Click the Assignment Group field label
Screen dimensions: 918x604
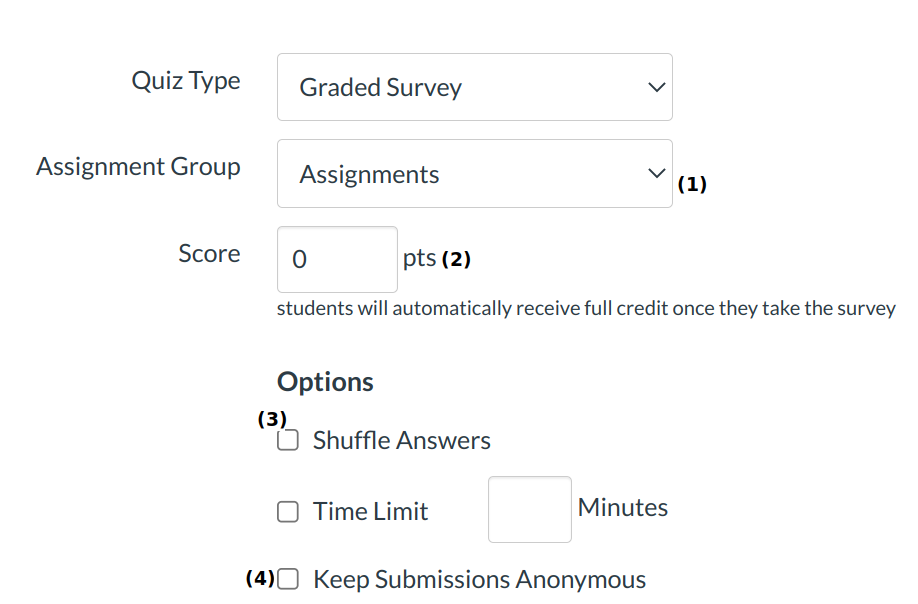click(x=138, y=167)
